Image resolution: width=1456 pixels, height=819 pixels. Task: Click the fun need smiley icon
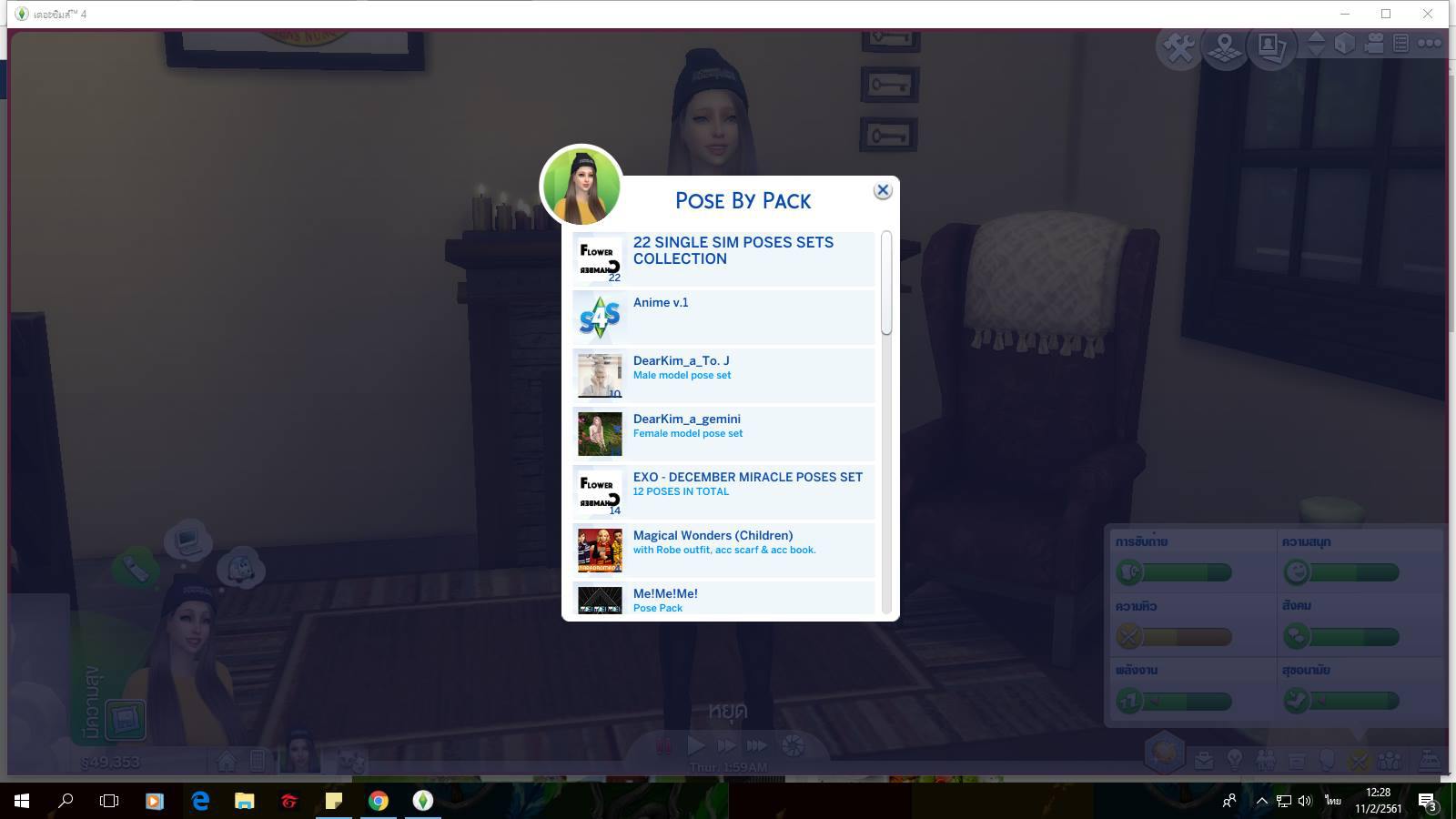coord(1296,572)
